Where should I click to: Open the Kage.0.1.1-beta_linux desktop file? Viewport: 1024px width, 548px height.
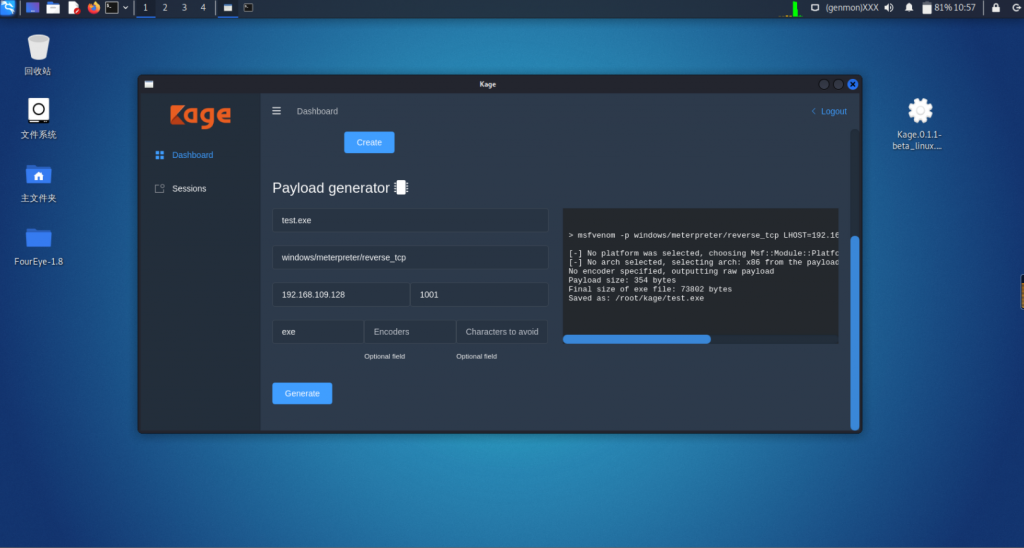(918, 124)
